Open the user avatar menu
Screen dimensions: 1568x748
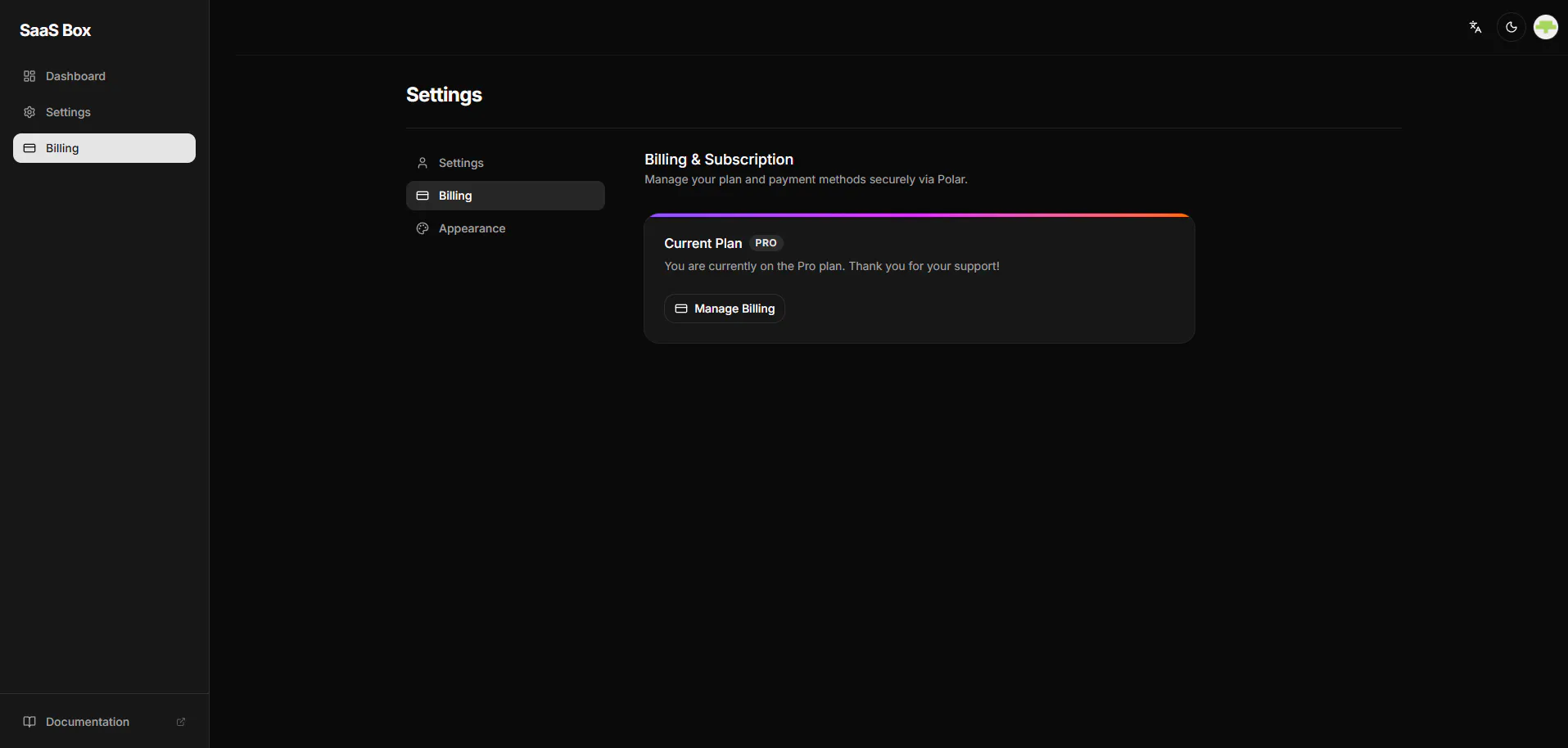tap(1546, 27)
